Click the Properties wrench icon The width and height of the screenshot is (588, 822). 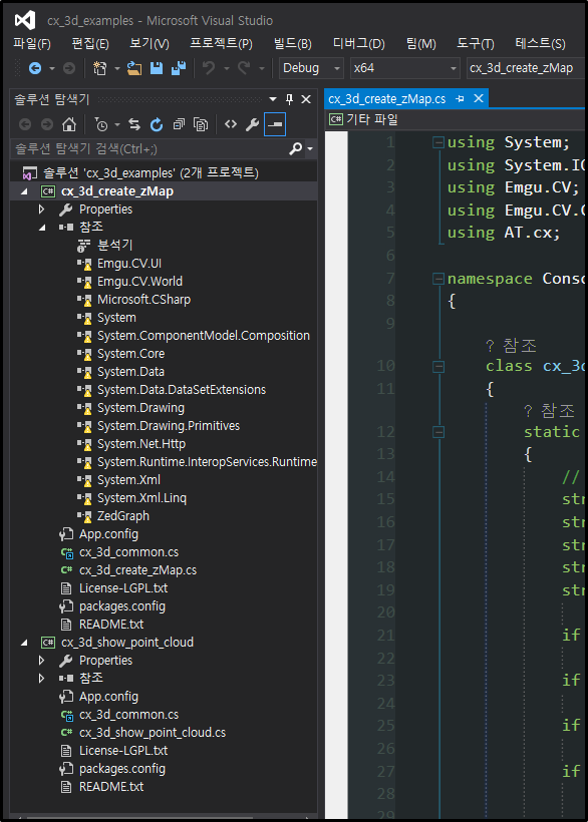252,124
